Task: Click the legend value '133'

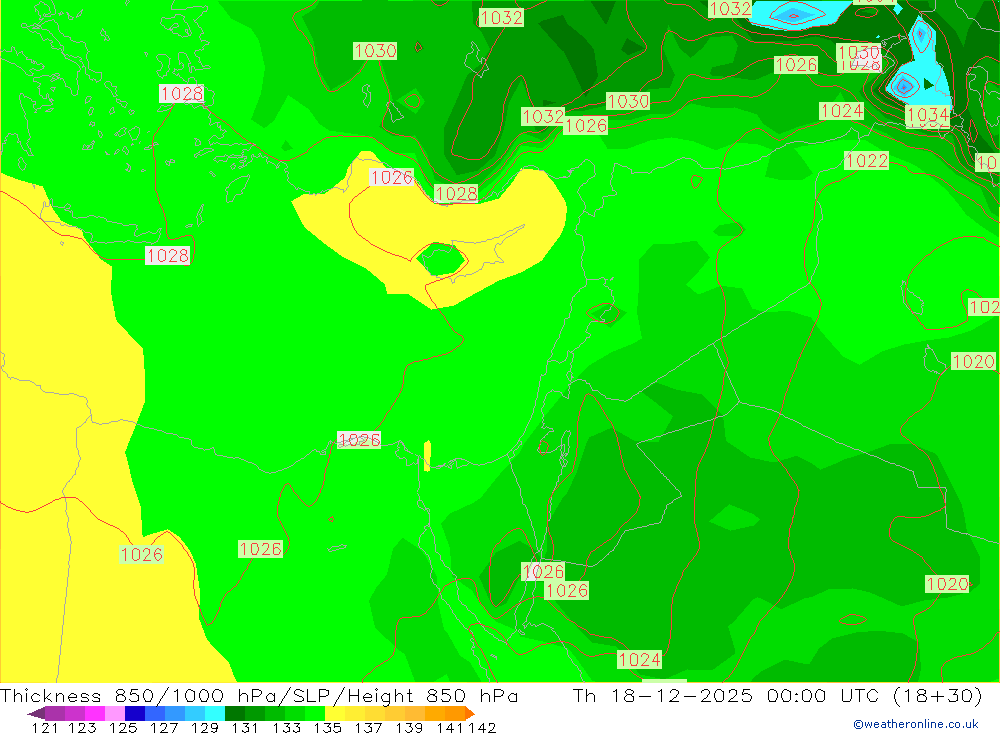Action: [x=286, y=727]
